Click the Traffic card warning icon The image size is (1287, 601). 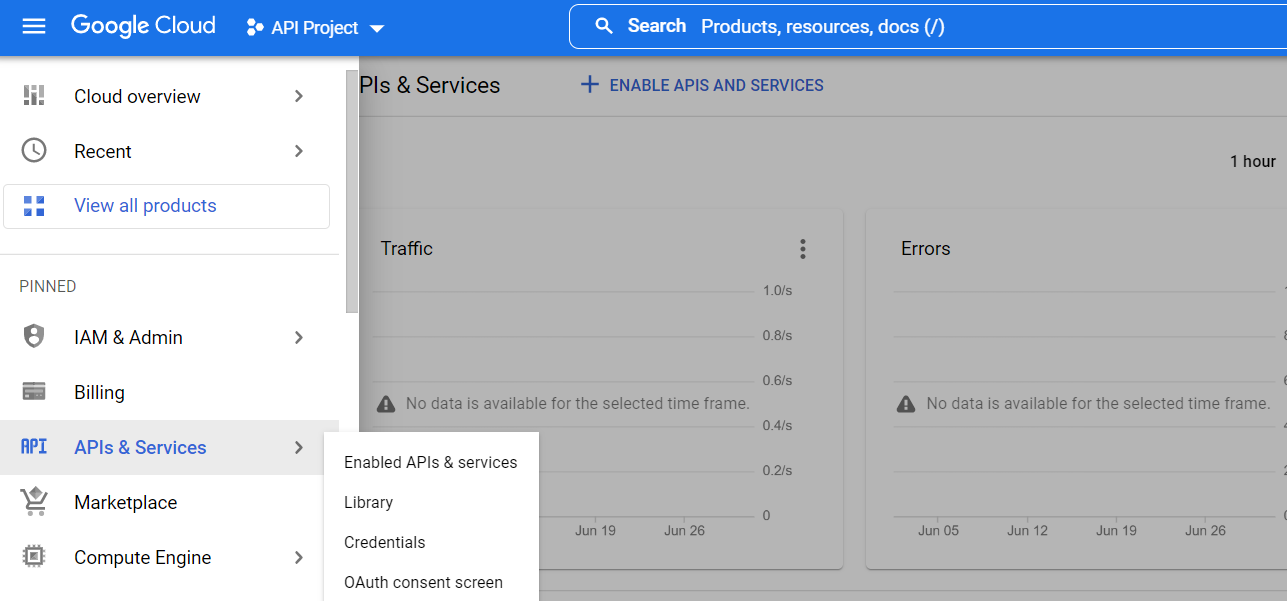pyautogui.click(x=385, y=404)
